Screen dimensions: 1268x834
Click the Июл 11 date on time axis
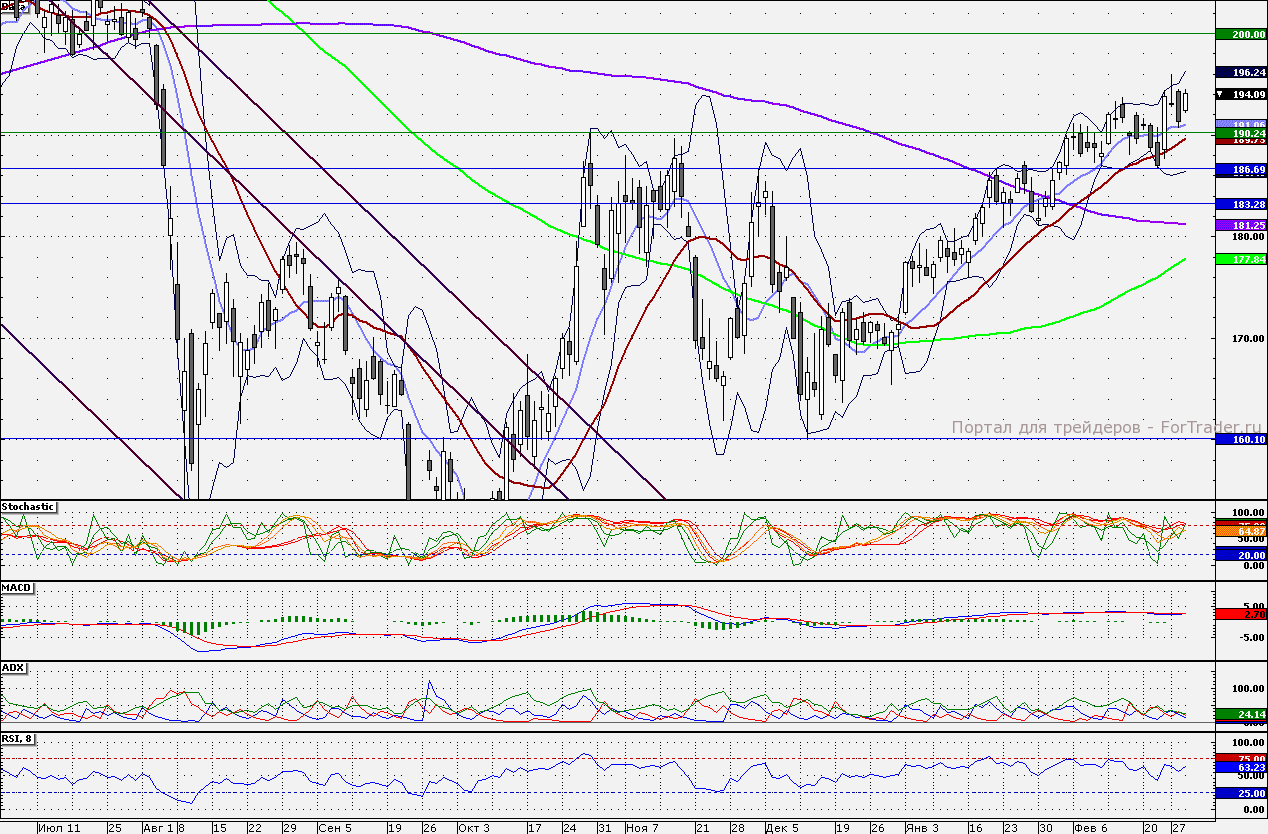coord(58,828)
